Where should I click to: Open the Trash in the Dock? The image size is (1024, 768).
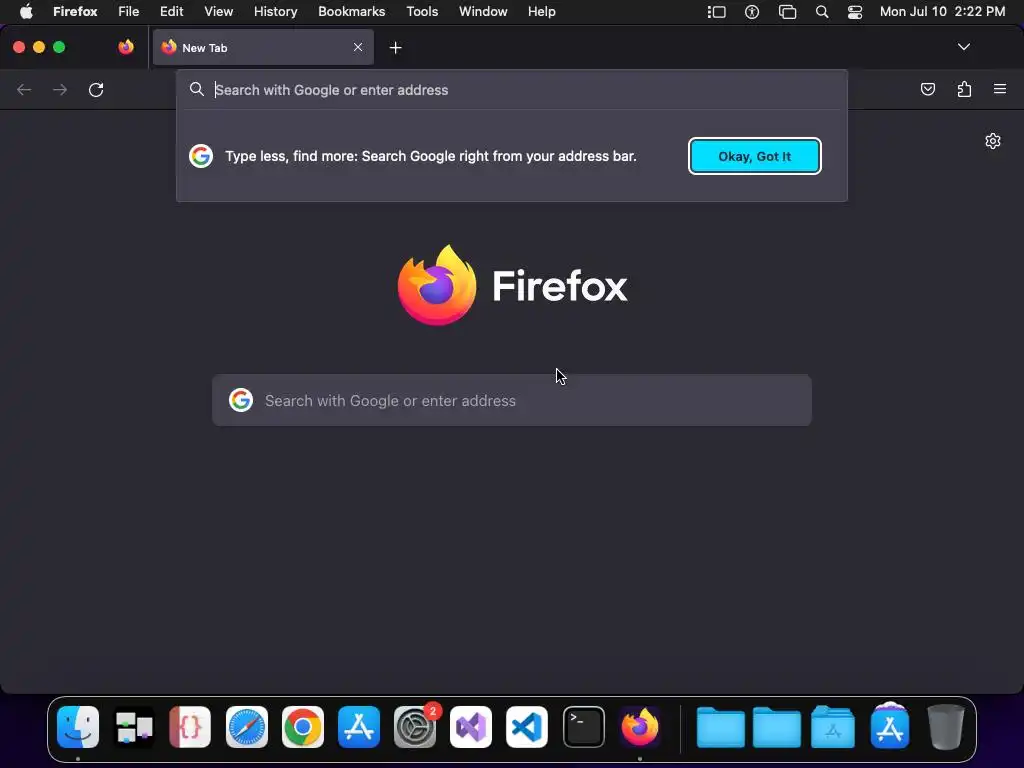coord(945,727)
